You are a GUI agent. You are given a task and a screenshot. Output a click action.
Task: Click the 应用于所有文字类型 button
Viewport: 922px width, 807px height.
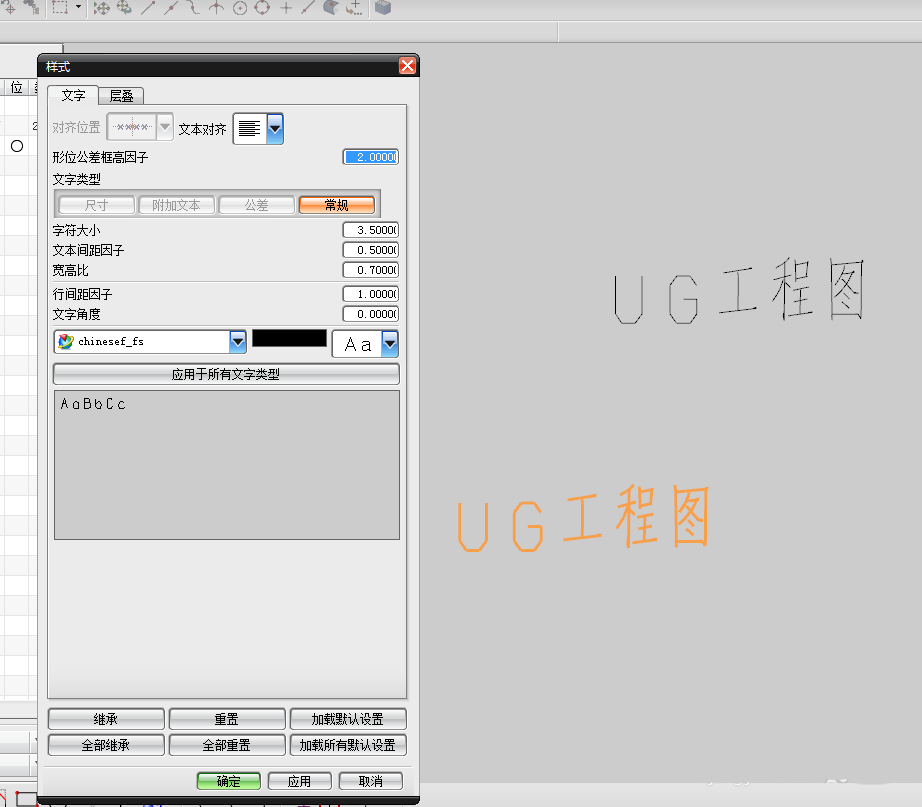(225, 373)
